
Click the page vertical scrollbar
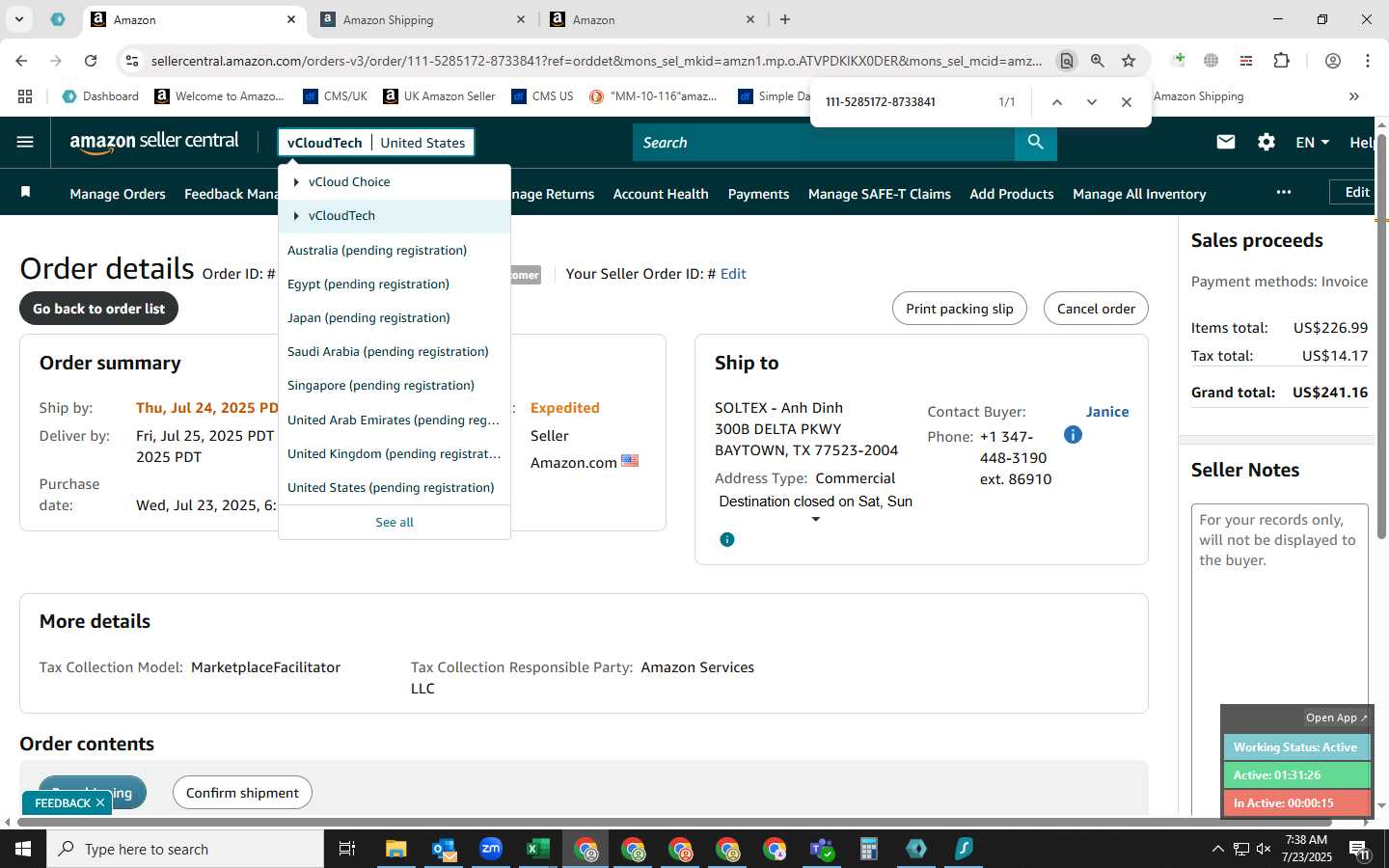[1381, 338]
